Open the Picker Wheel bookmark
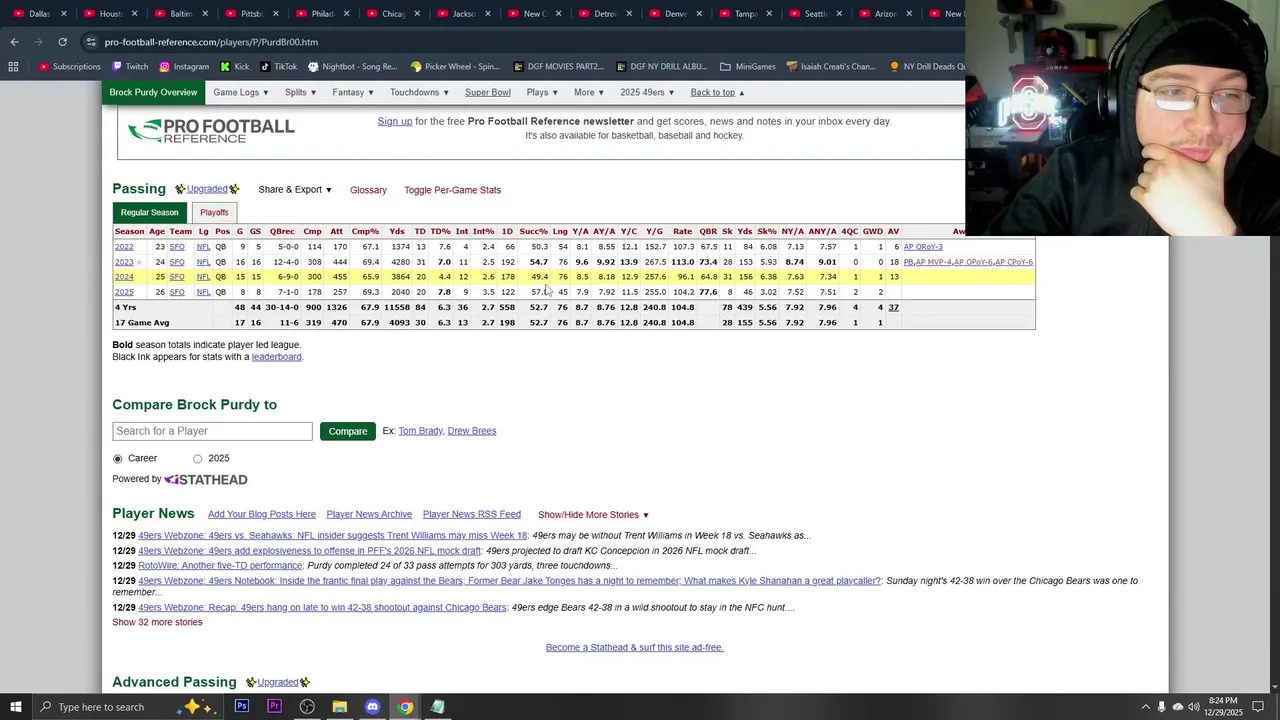Screen dimensions: 1280x720 point(455,67)
